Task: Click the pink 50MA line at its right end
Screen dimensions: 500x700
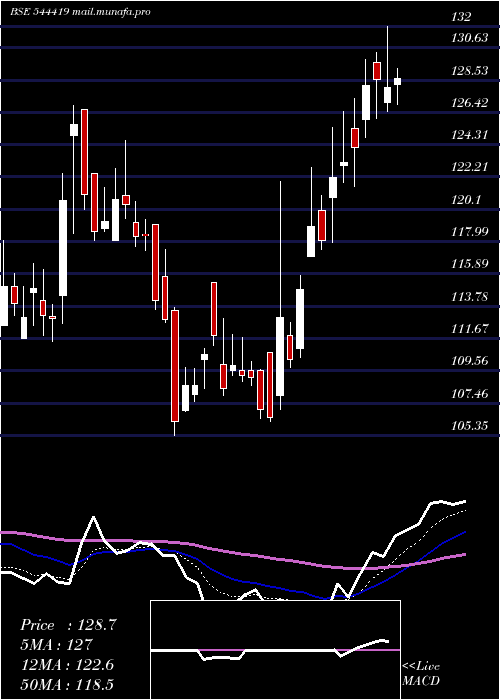Action: tap(463, 554)
